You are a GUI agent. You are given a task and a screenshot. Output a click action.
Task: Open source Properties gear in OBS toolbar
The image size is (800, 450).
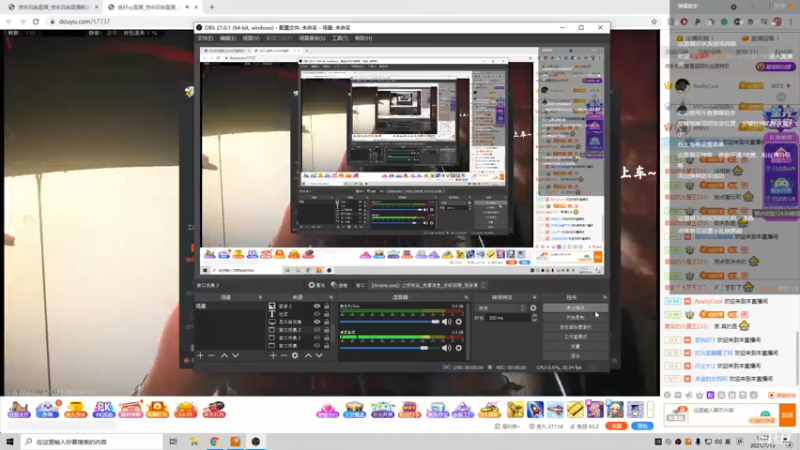click(x=316, y=285)
